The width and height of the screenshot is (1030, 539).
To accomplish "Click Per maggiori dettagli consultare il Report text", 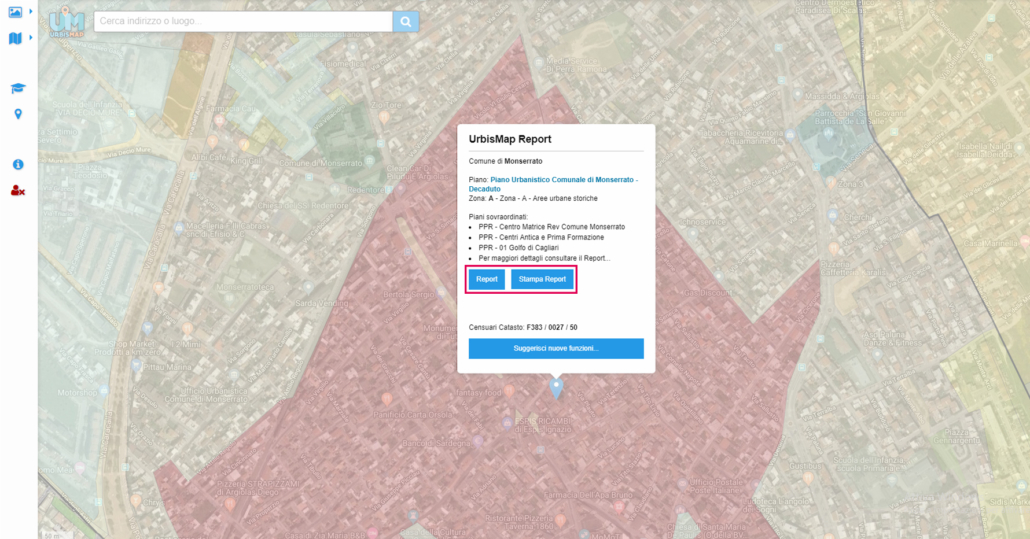I will [x=545, y=259].
